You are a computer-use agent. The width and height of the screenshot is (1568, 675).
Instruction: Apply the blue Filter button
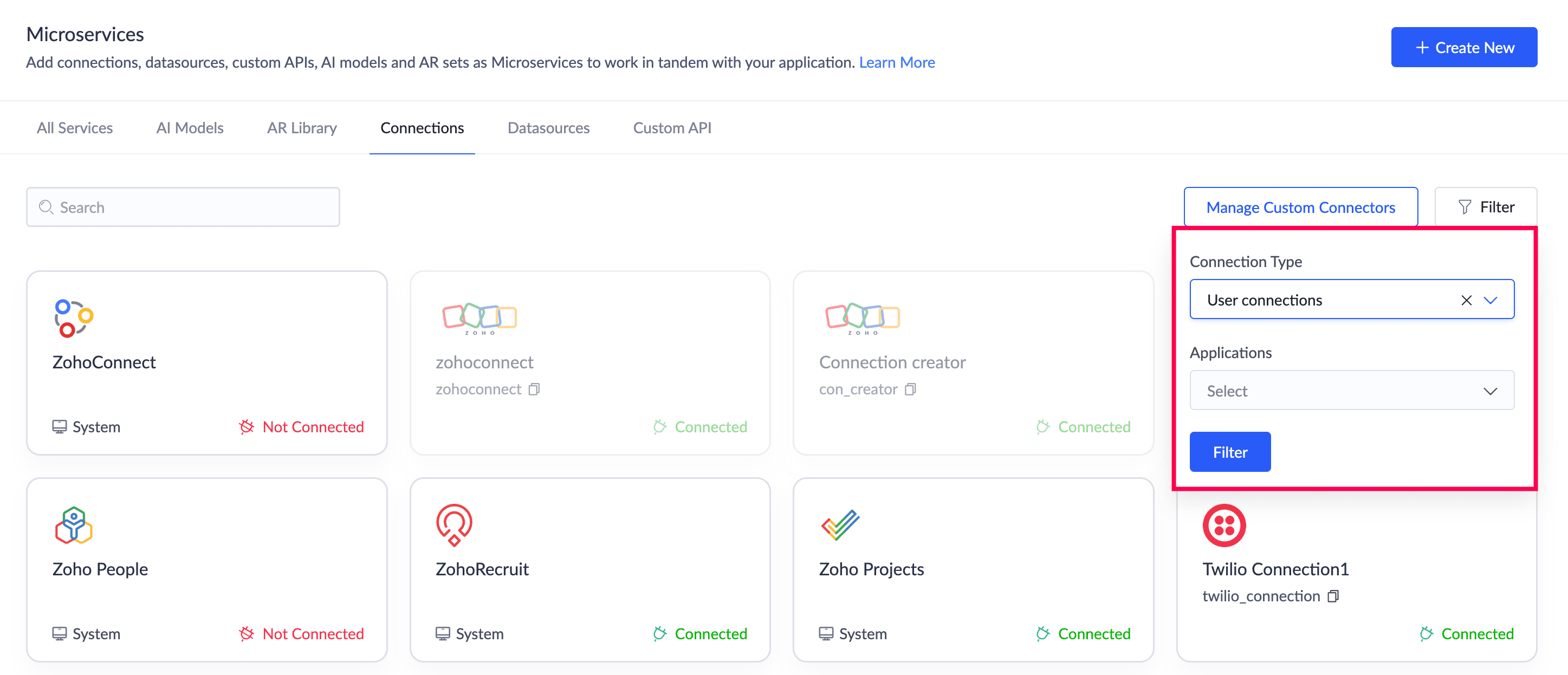coord(1229,452)
